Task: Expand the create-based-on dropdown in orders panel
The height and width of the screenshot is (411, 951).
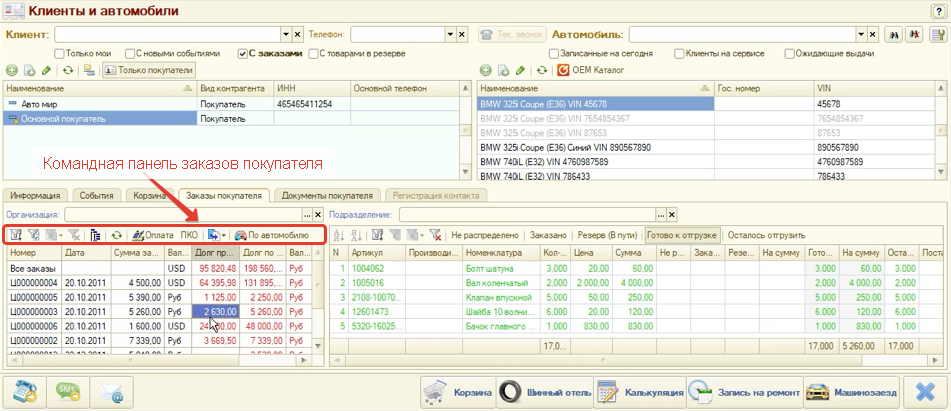Action: 224,235
